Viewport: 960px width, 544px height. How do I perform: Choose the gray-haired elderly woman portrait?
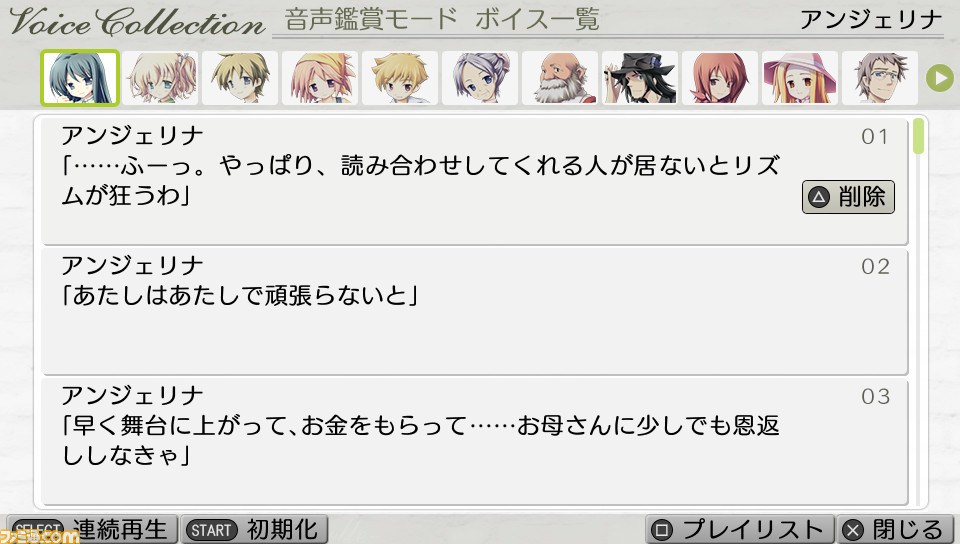[479, 78]
